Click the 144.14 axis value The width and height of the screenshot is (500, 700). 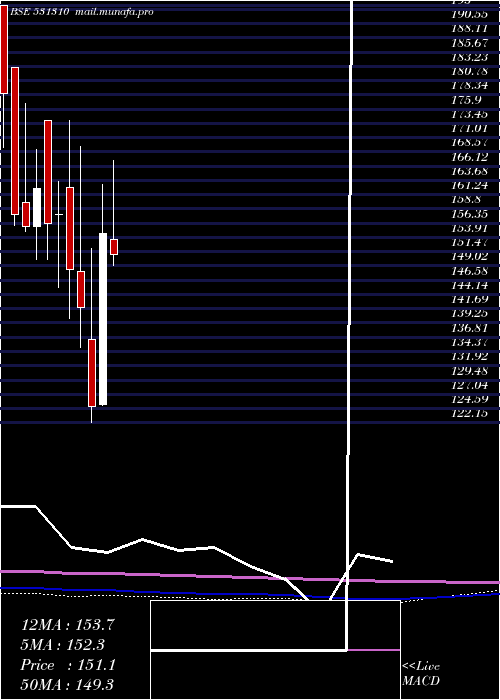coord(469,285)
